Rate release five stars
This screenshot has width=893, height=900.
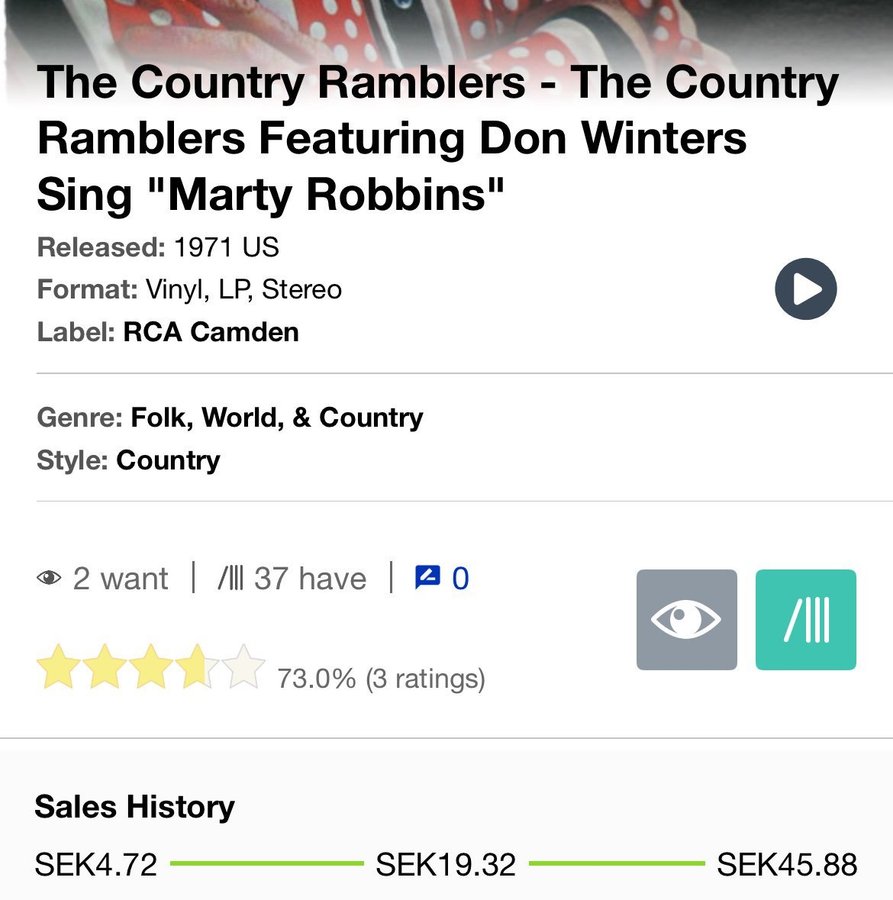pyautogui.click(x=244, y=668)
